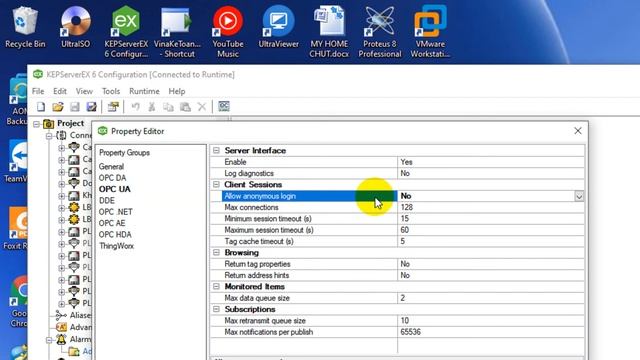Image resolution: width=640 pixels, height=360 pixels.
Task: Click the Enable value Yes
Action: 491,162
